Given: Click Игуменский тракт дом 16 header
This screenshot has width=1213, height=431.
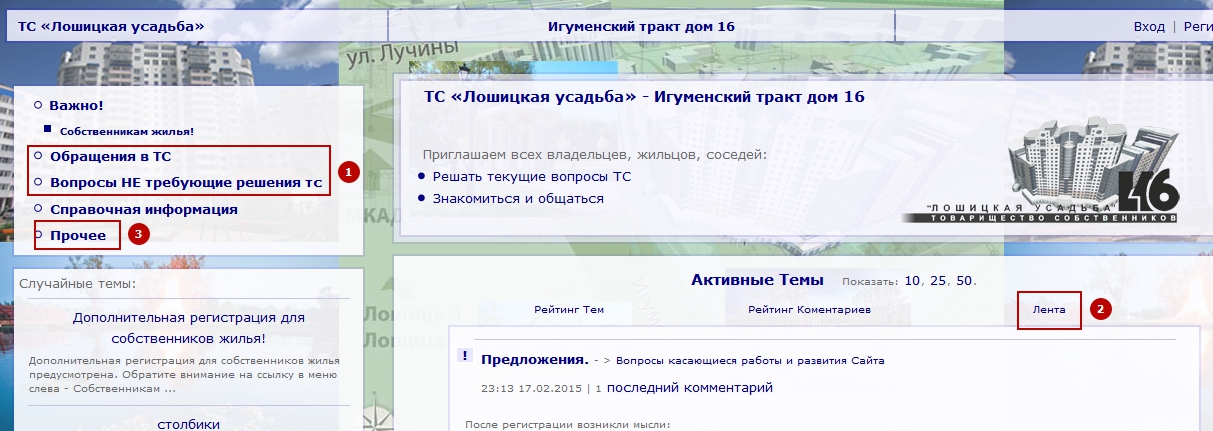Looking at the screenshot, I should pyautogui.click(x=641, y=27).
